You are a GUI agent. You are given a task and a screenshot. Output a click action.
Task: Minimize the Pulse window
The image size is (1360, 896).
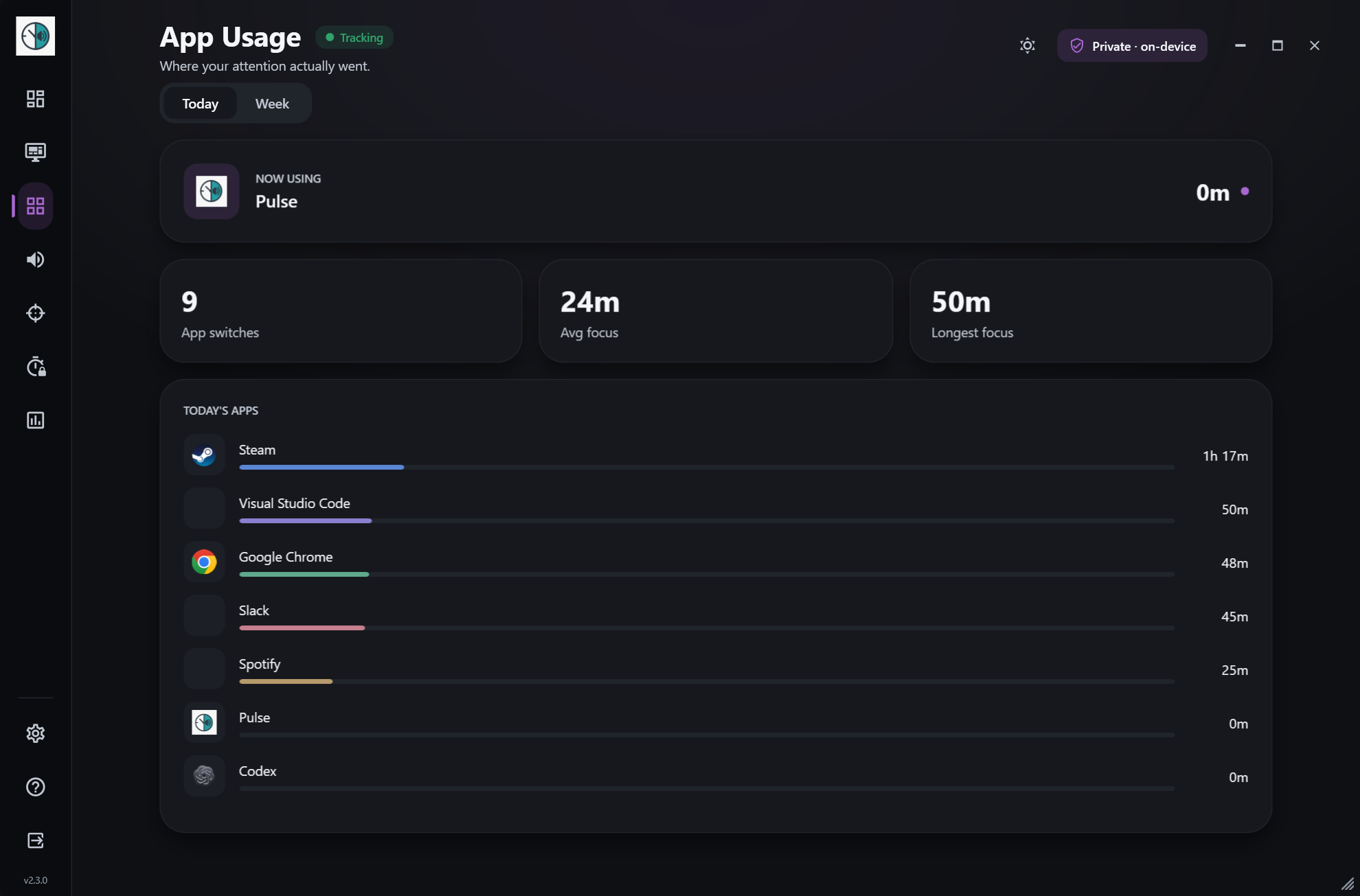tap(1240, 45)
